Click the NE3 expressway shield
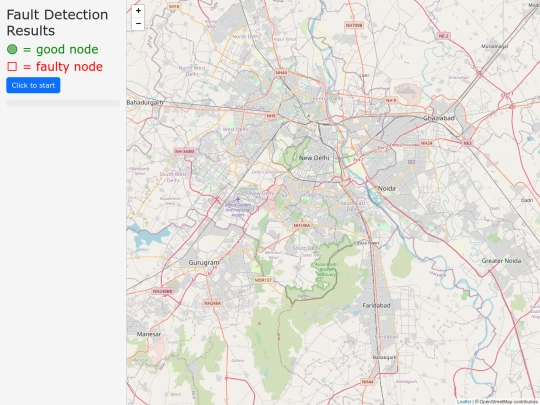The image size is (540, 405). pyautogui.click(x=467, y=143)
